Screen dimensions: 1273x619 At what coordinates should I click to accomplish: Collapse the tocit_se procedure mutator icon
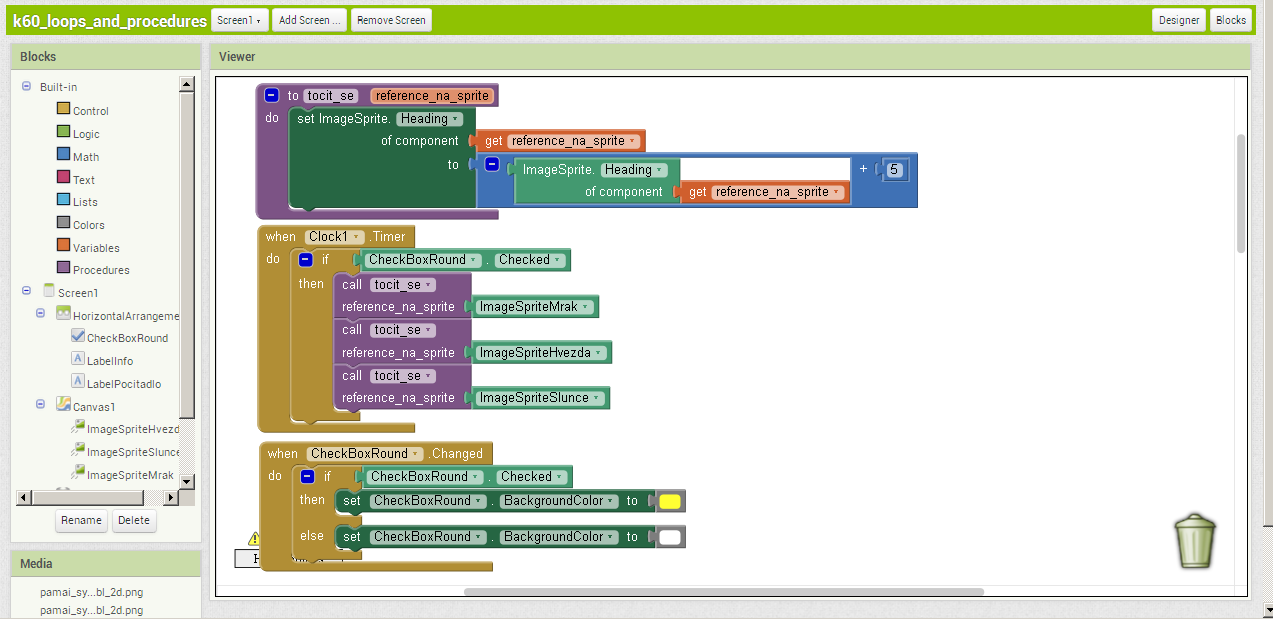[272, 96]
